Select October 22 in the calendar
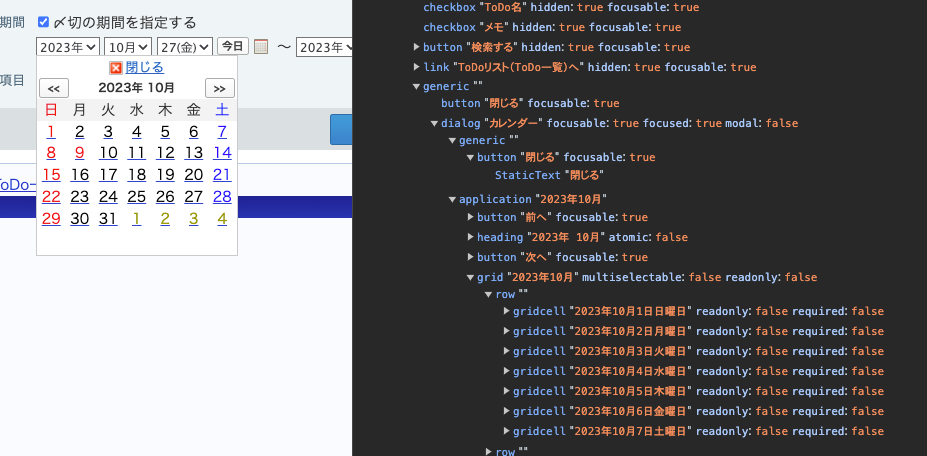 51,197
